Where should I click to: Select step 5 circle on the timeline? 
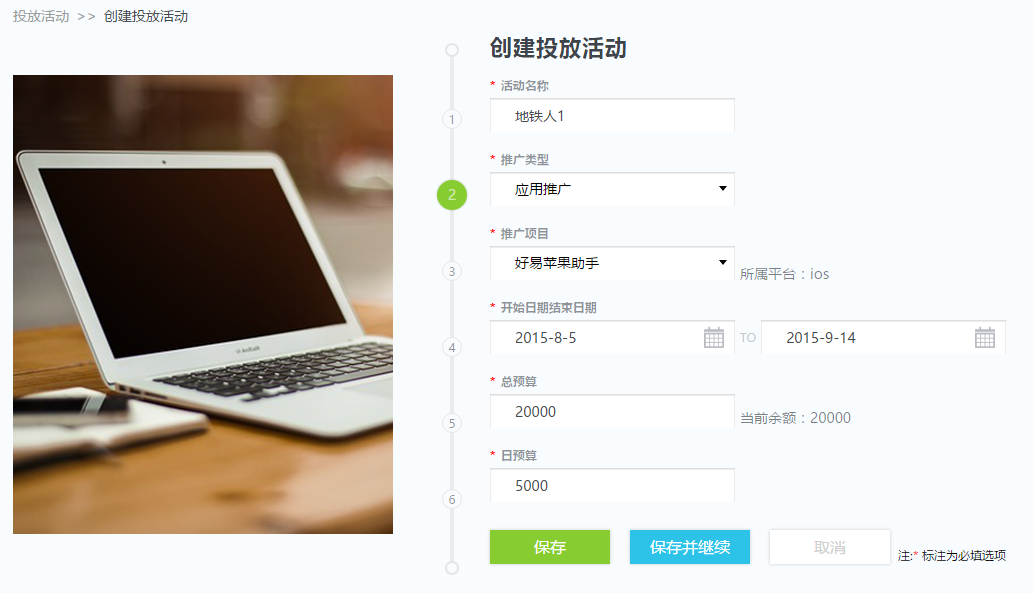point(452,423)
